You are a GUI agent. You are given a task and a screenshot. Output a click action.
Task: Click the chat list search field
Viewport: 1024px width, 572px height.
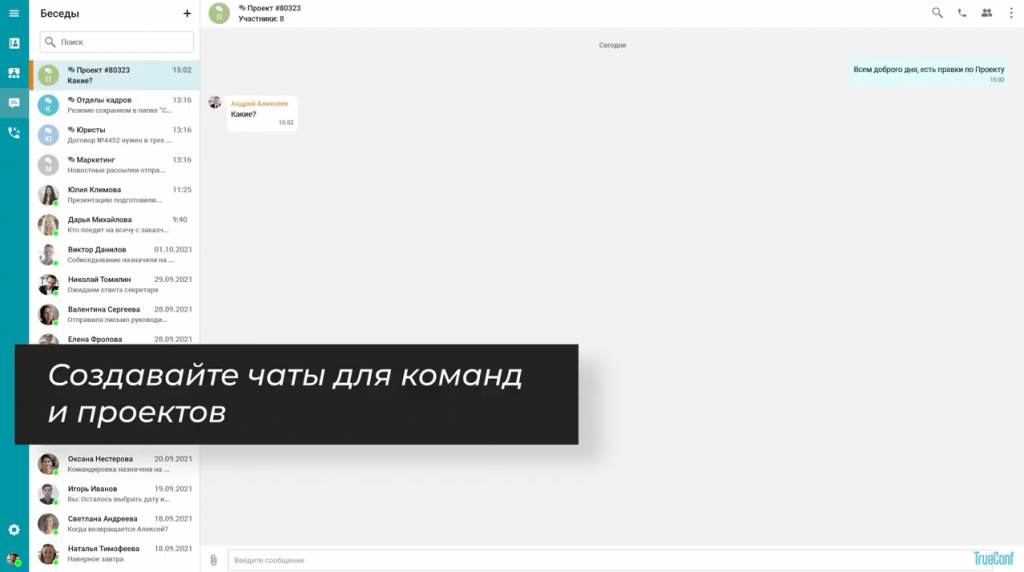(x=117, y=42)
